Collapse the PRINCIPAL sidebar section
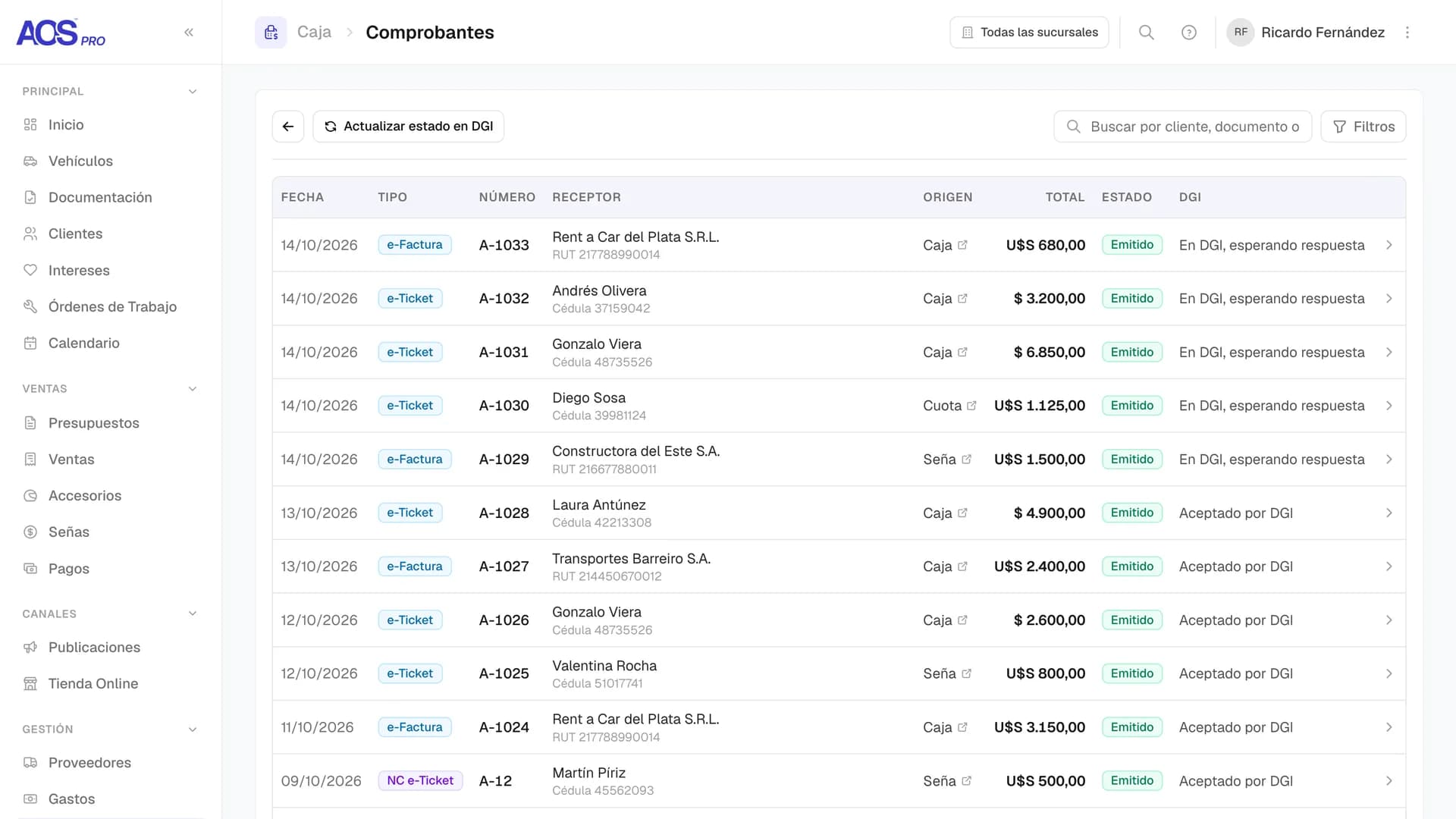This screenshot has width=1456, height=819. point(193,91)
